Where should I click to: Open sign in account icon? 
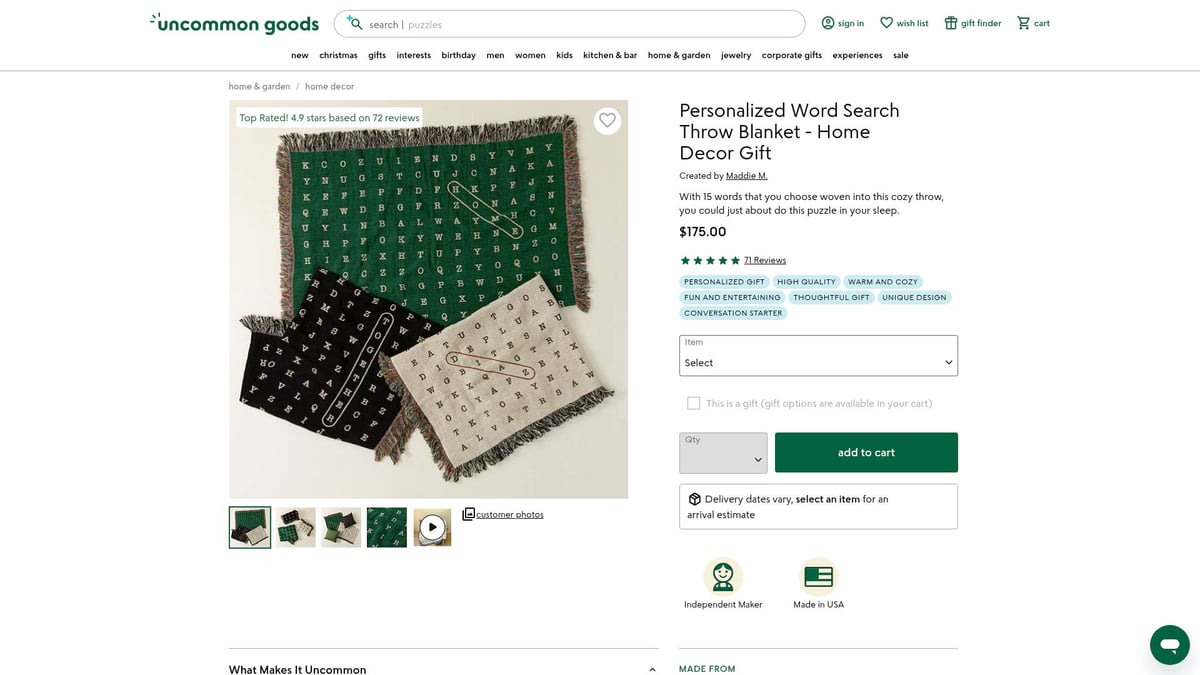828,23
